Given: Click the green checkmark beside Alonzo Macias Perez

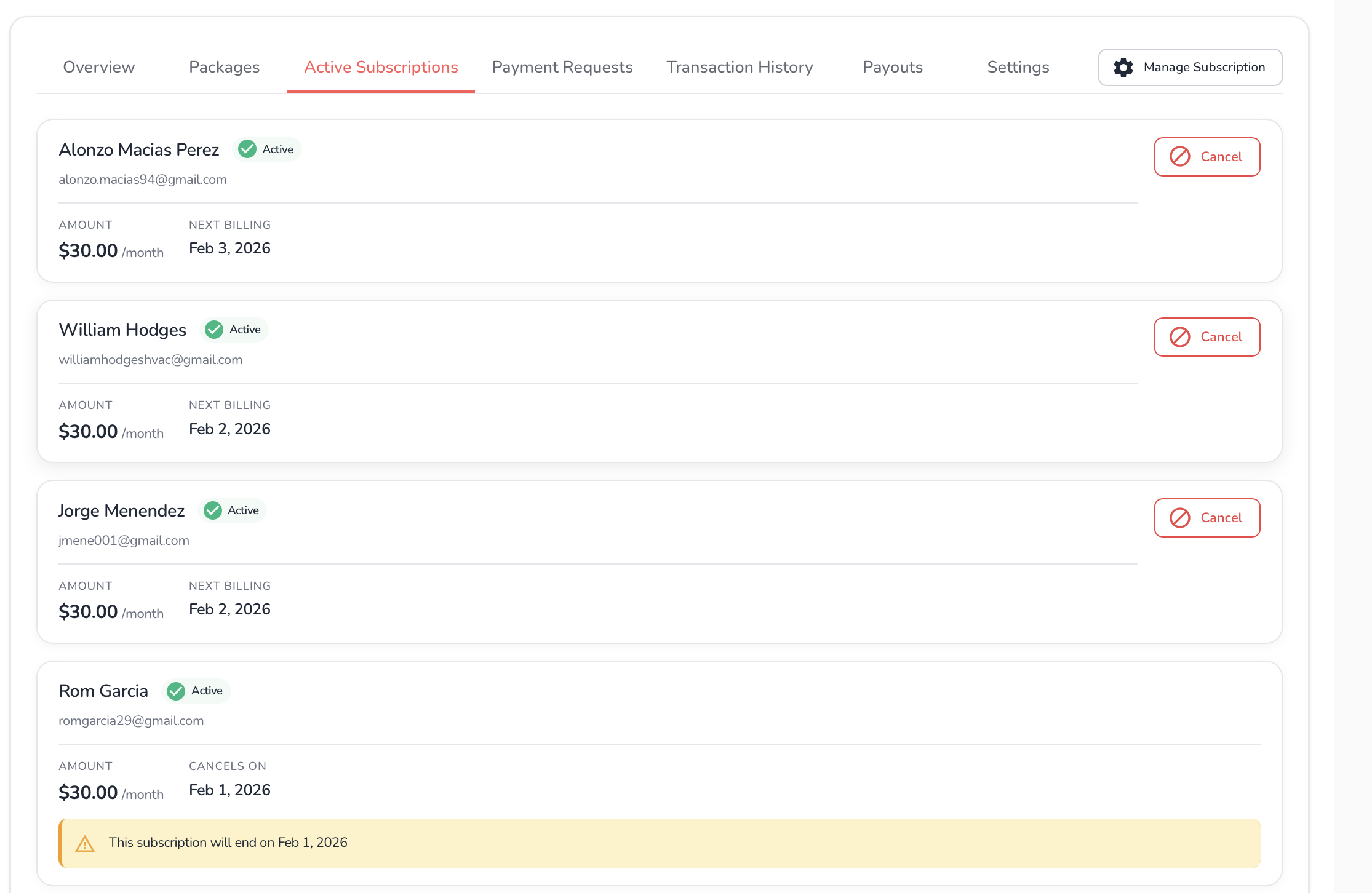Looking at the screenshot, I should tap(247, 149).
